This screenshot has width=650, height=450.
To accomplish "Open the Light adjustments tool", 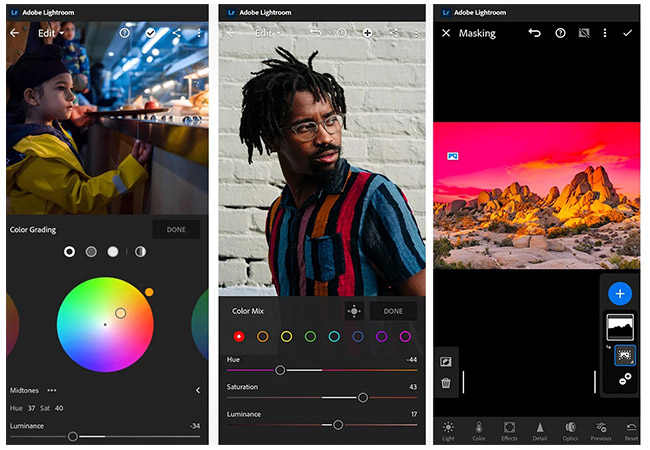I will click(447, 430).
